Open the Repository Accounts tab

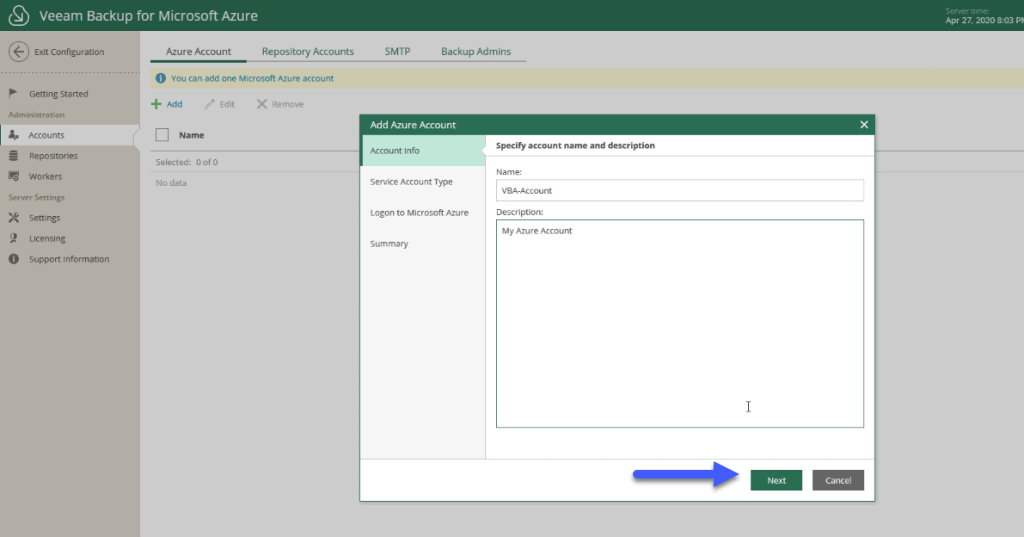click(308, 51)
